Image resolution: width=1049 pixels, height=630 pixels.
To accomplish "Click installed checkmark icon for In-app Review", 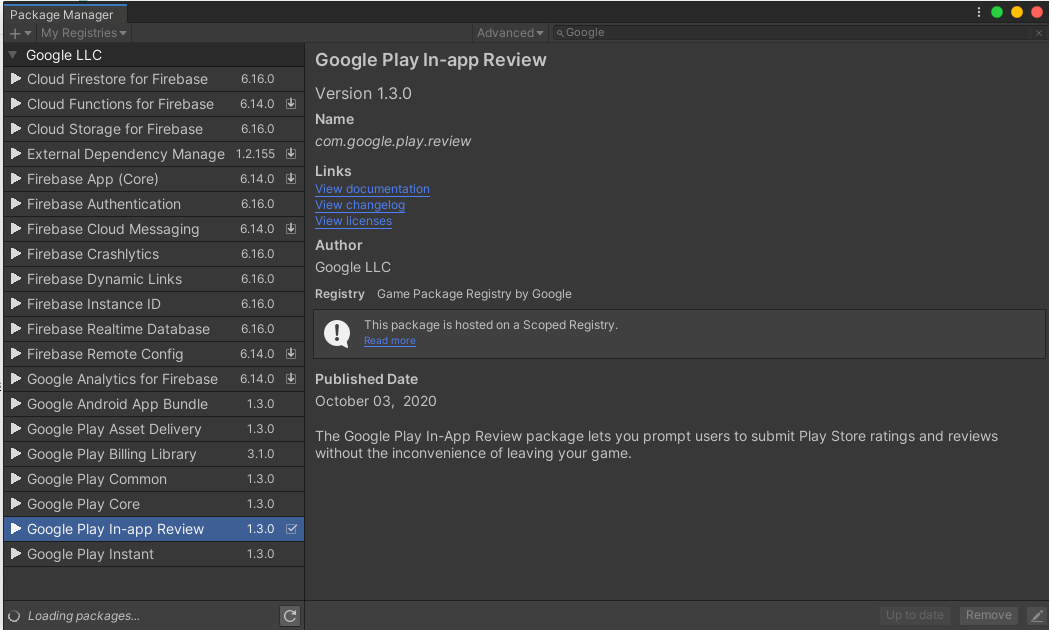I will pyautogui.click(x=292, y=529).
